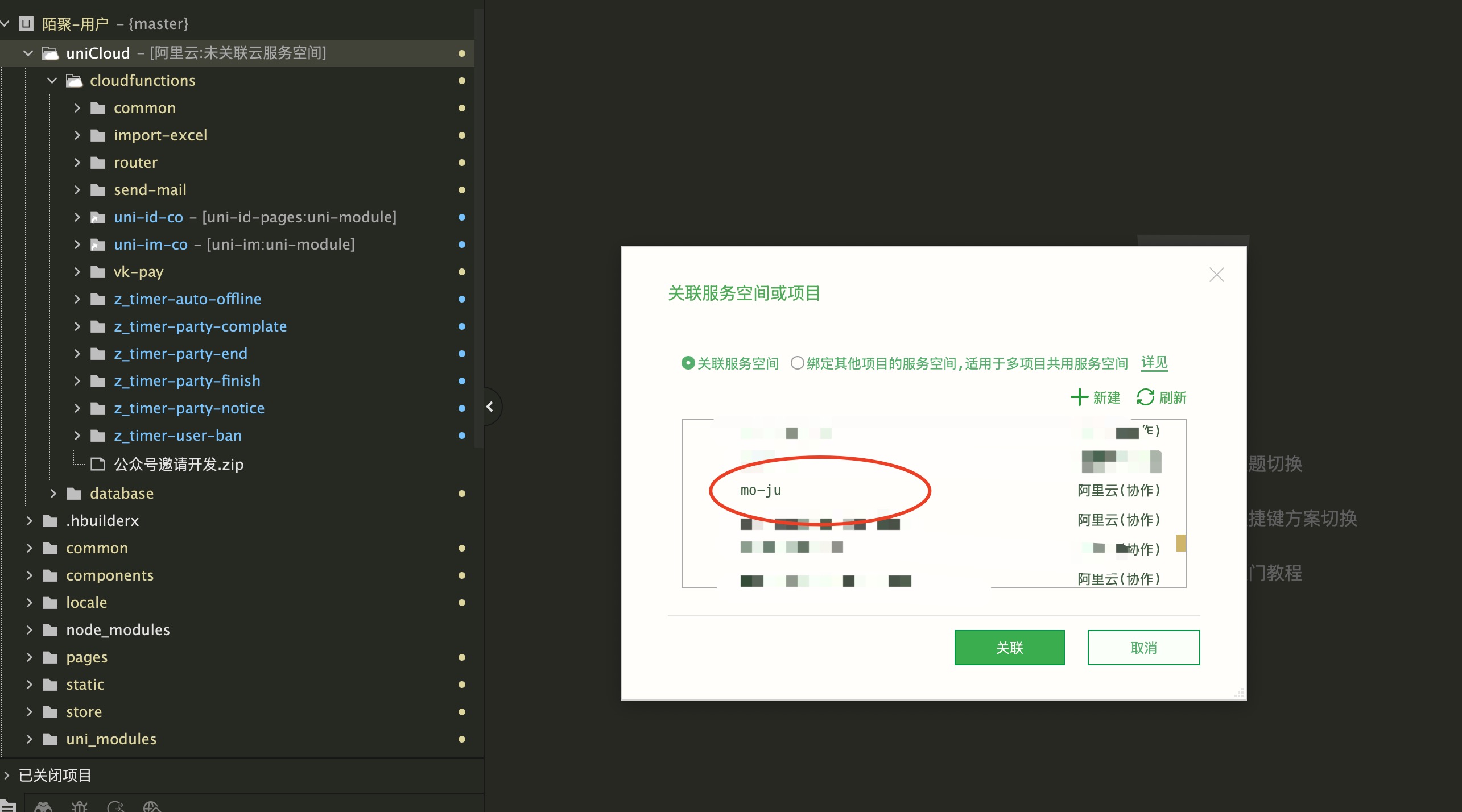1462x812 pixels.
Task: Expand the router folder
Action: [x=77, y=163]
